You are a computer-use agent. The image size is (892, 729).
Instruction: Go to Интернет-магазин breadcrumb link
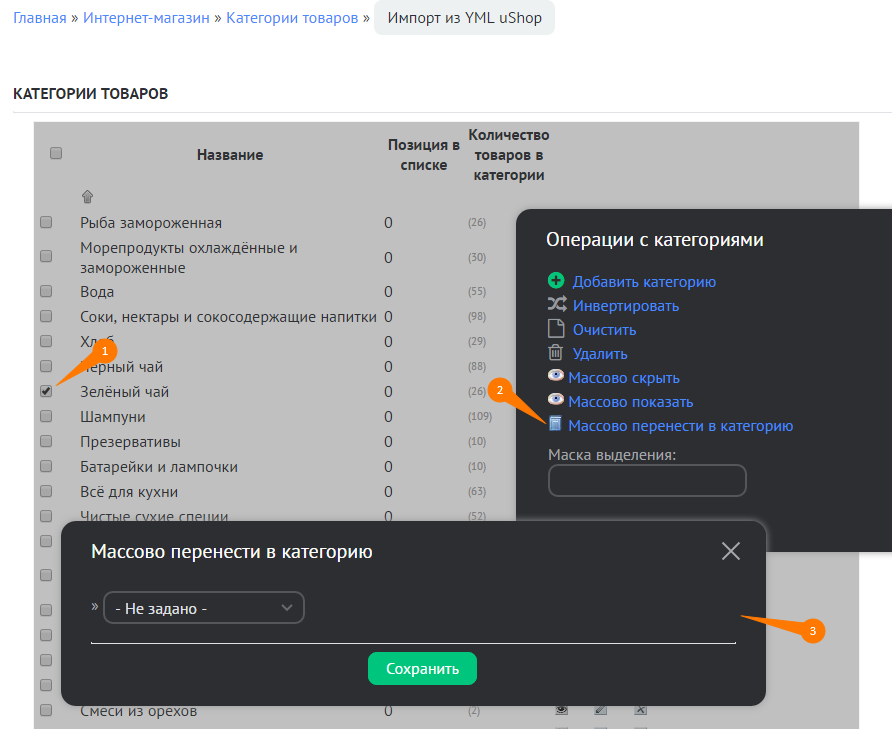(146, 18)
